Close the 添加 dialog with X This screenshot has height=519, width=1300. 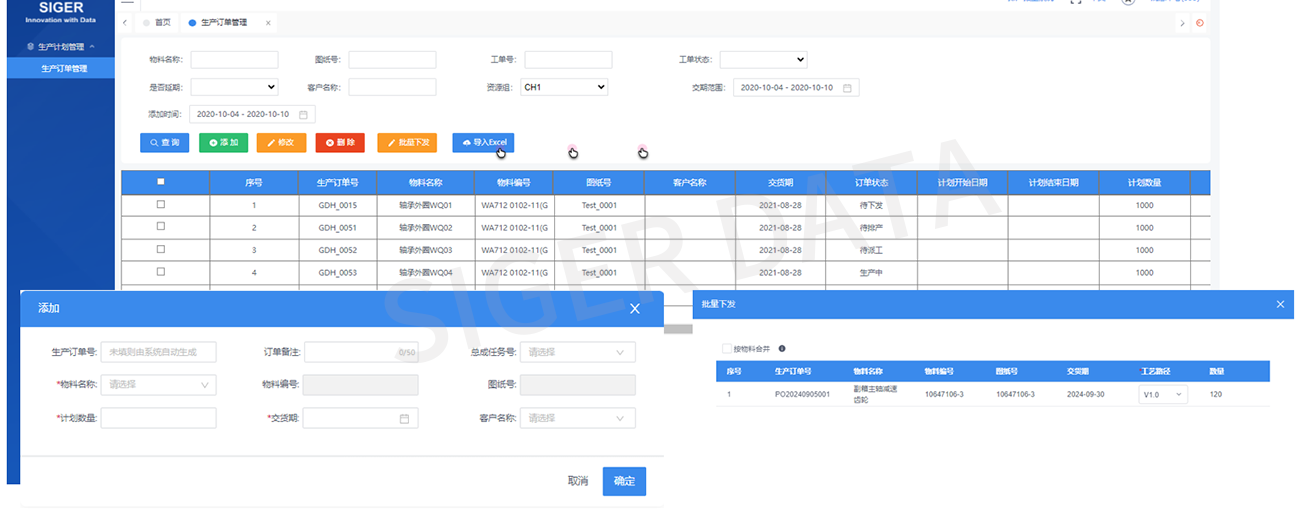[634, 309]
